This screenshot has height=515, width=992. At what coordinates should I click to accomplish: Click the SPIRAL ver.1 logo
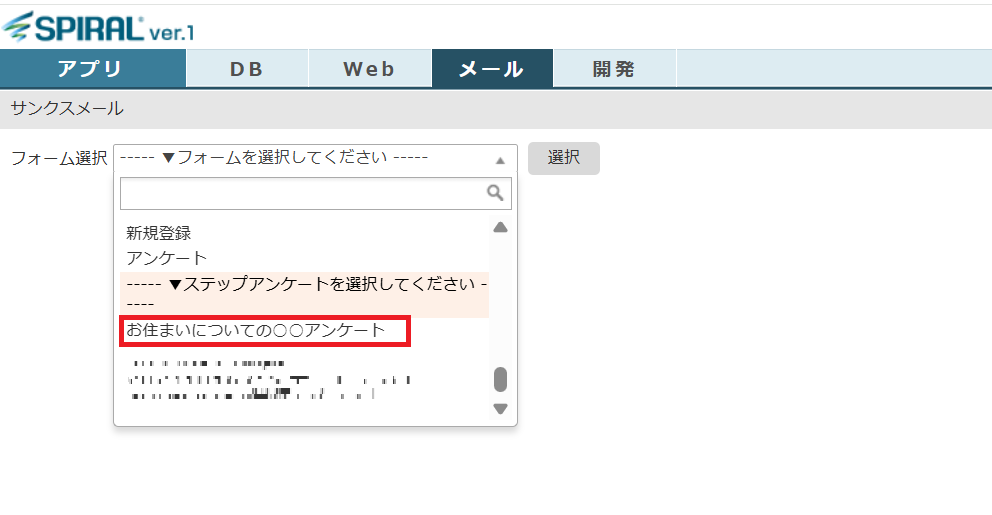coord(98,27)
